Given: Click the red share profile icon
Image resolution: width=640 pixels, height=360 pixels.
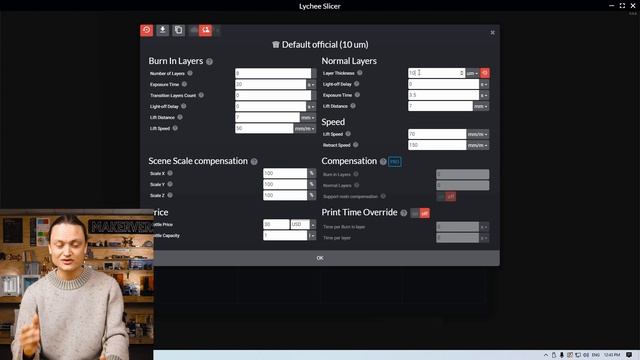Looking at the screenshot, I should 205,30.
